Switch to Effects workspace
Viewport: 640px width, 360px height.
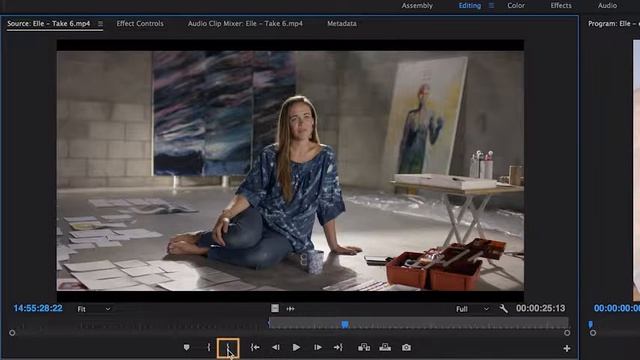[x=561, y=5]
